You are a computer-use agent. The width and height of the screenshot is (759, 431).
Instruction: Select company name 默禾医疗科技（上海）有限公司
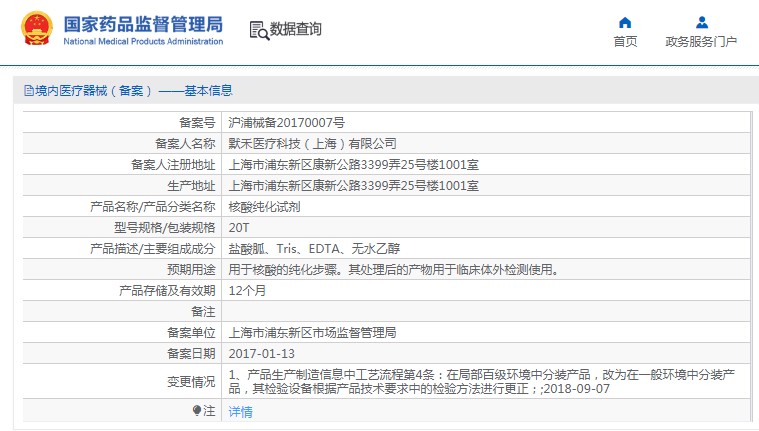(312, 143)
